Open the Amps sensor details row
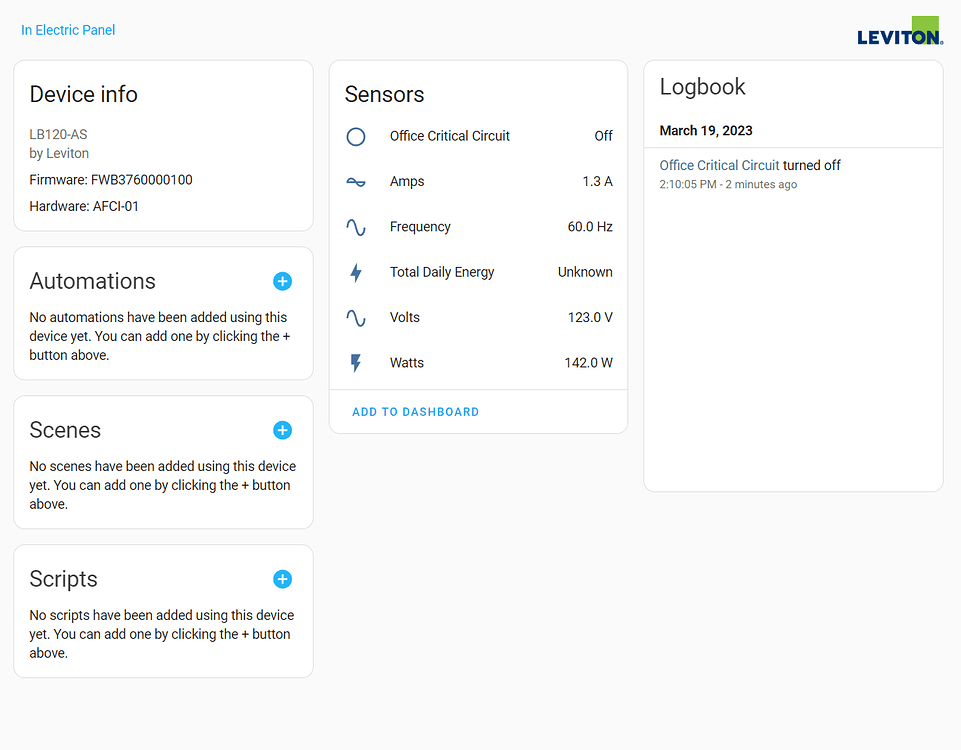 tap(478, 181)
